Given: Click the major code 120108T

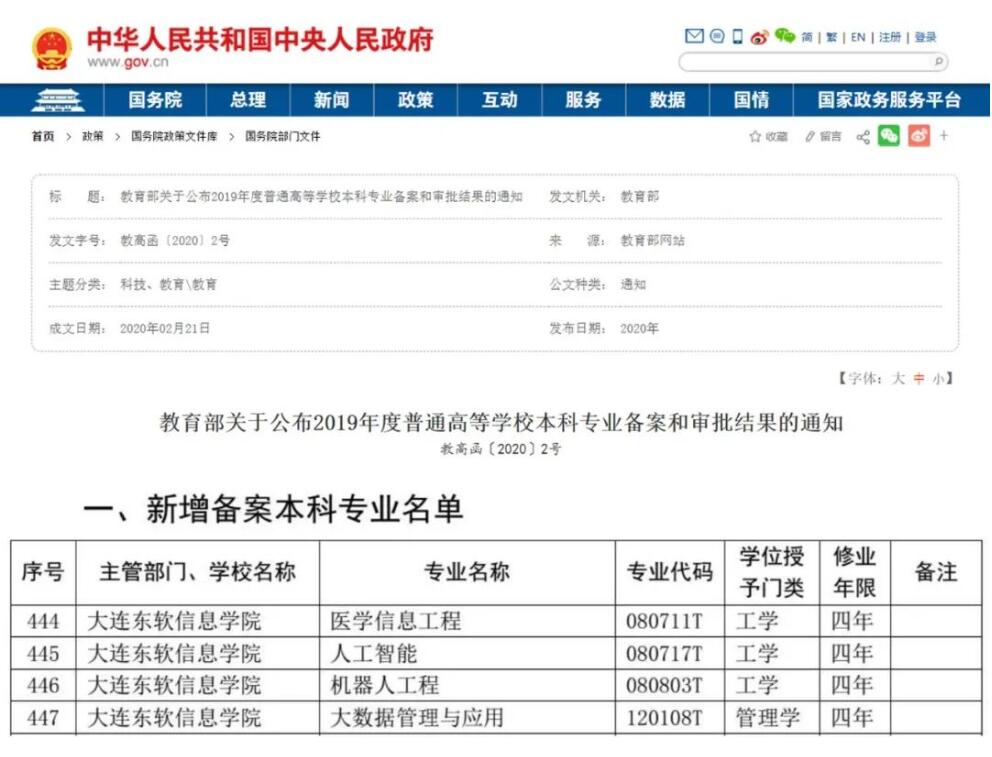Looking at the screenshot, I should [664, 718].
